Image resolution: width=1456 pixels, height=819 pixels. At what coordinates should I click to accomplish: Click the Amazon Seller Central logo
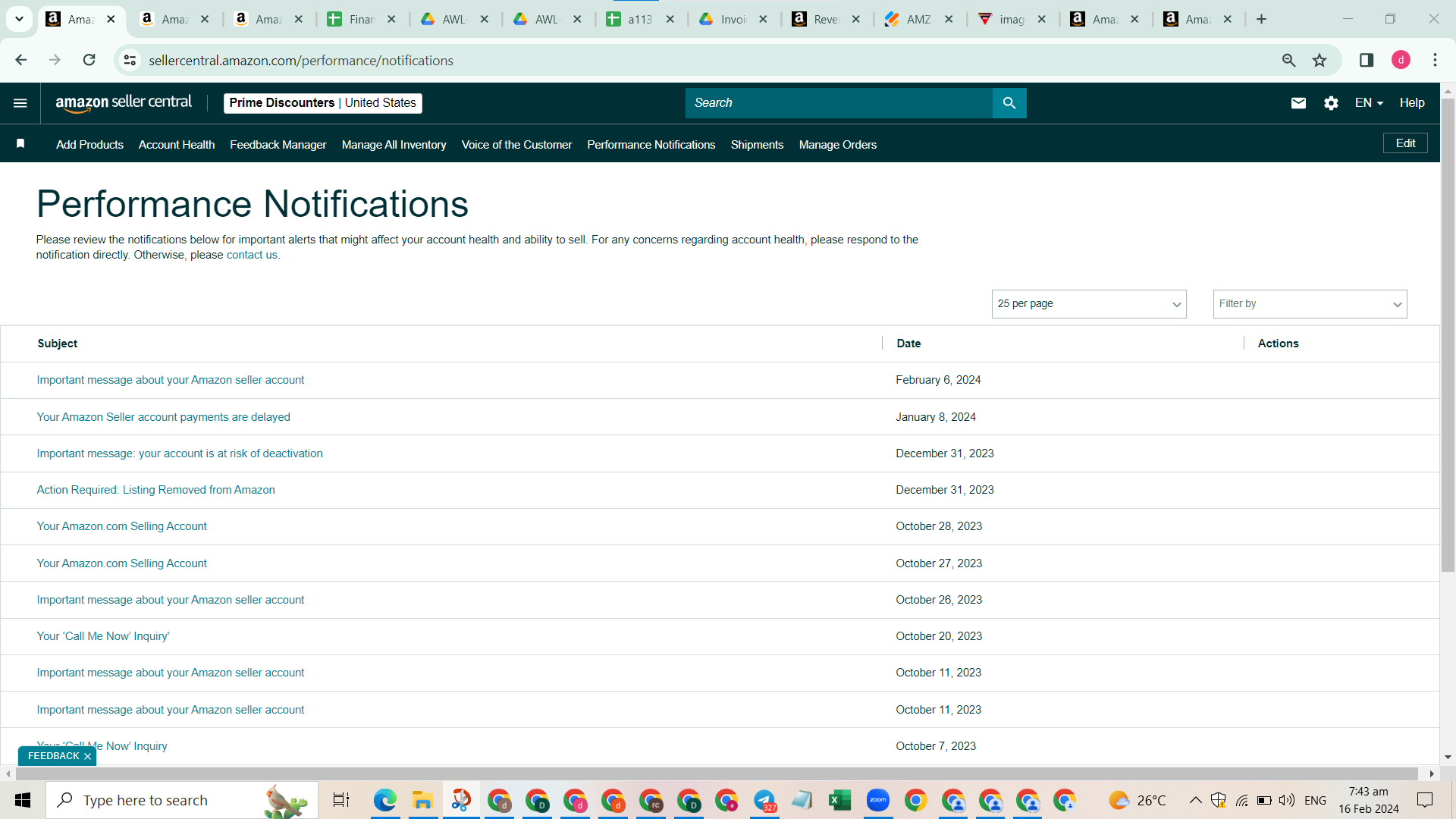click(124, 103)
